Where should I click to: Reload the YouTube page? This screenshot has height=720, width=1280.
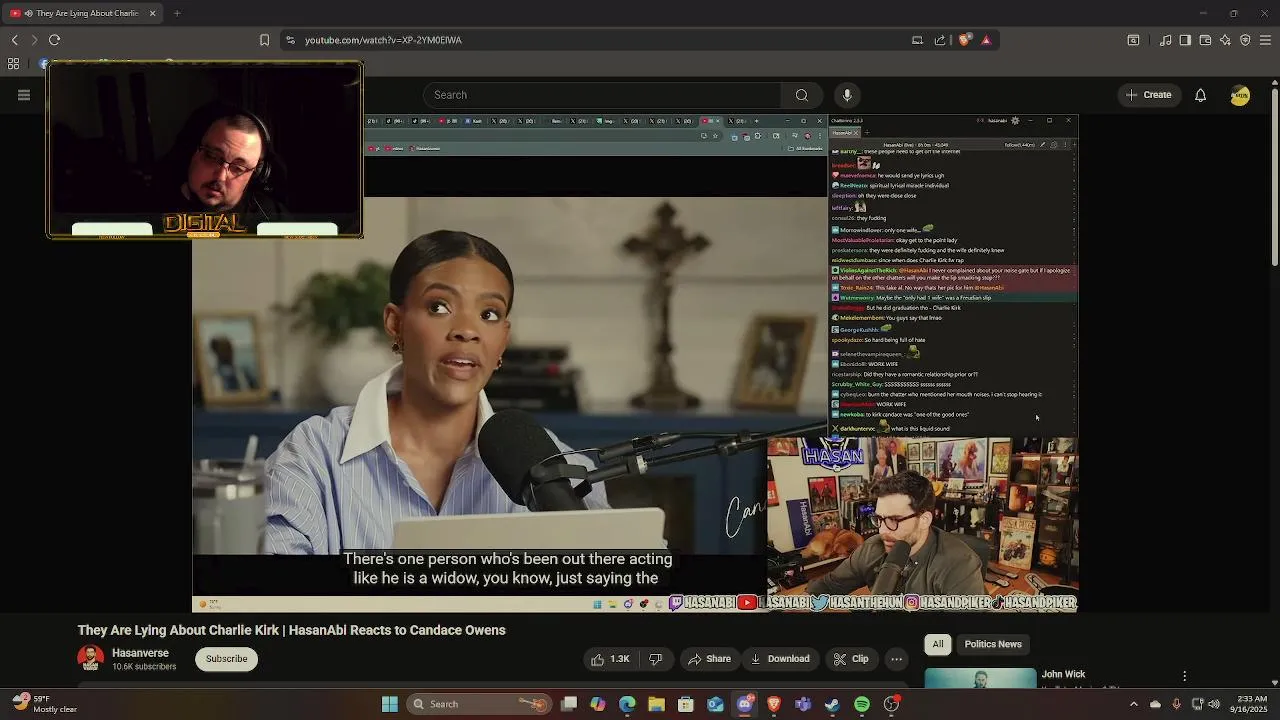click(54, 40)
